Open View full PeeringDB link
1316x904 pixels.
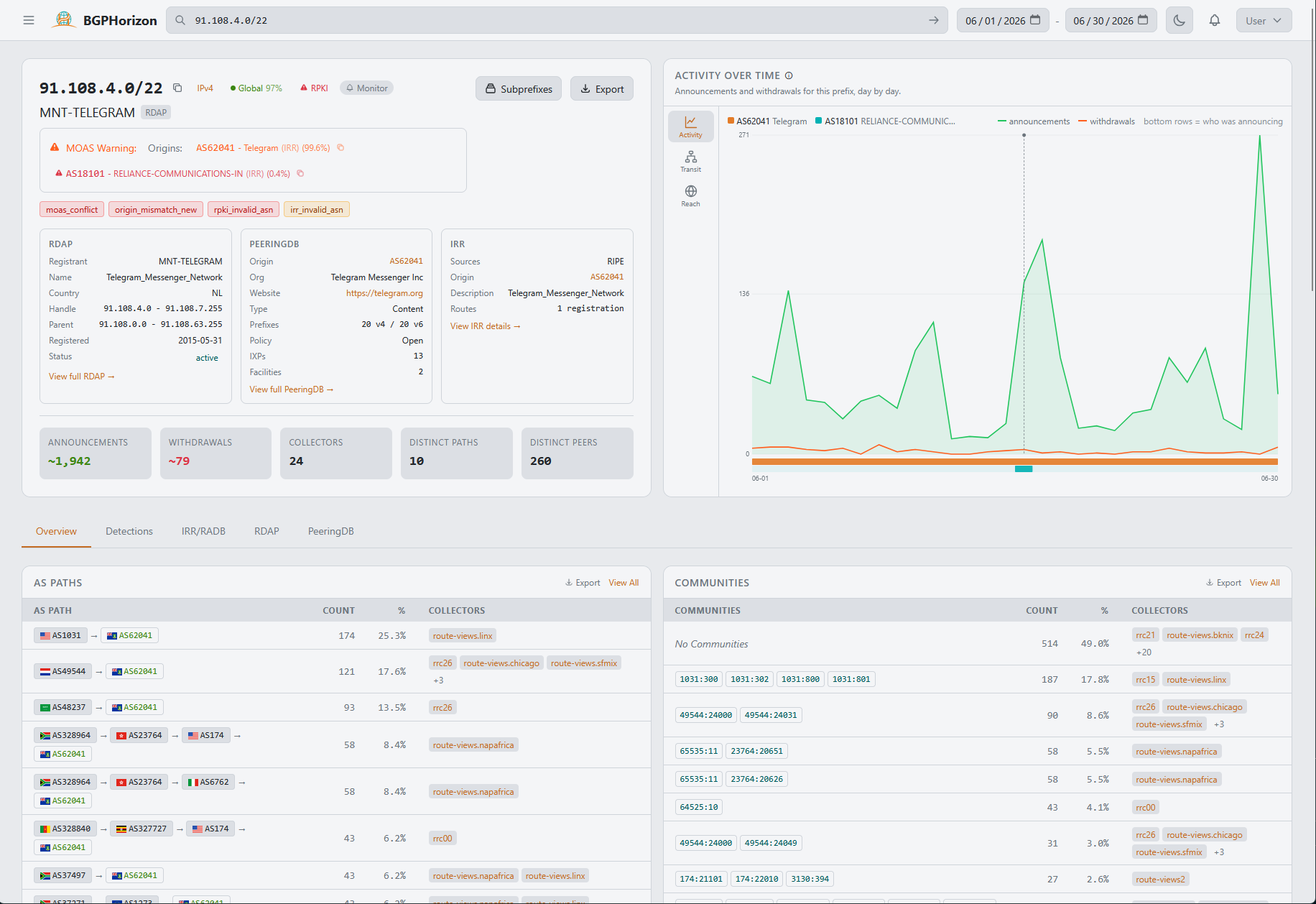point(292,389)
